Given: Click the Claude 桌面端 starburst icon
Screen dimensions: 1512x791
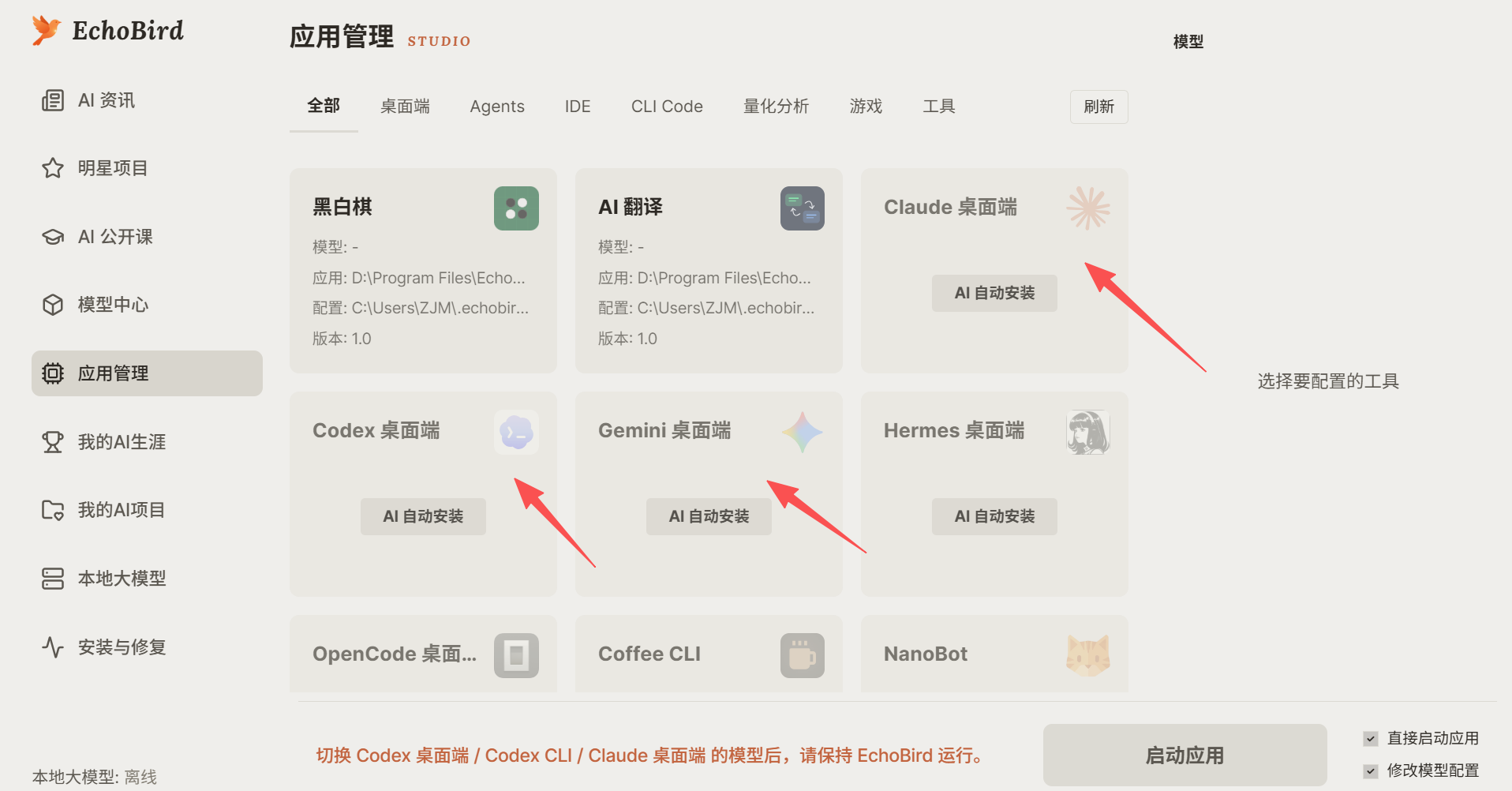Looking at the screenshot, I should point(1088,208).
